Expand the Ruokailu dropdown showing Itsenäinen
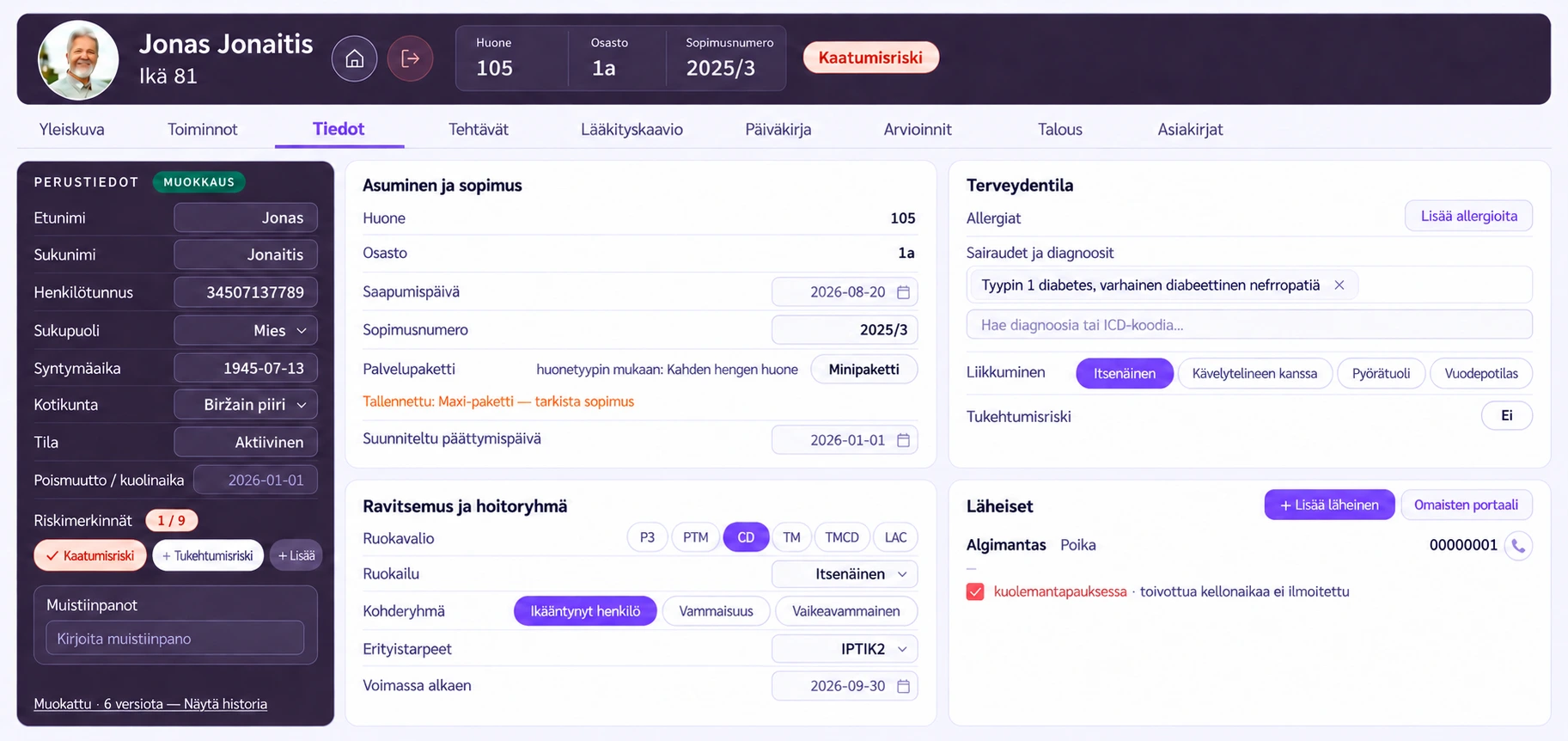This screenshot has height=741, width=1568. click(845, 574)
